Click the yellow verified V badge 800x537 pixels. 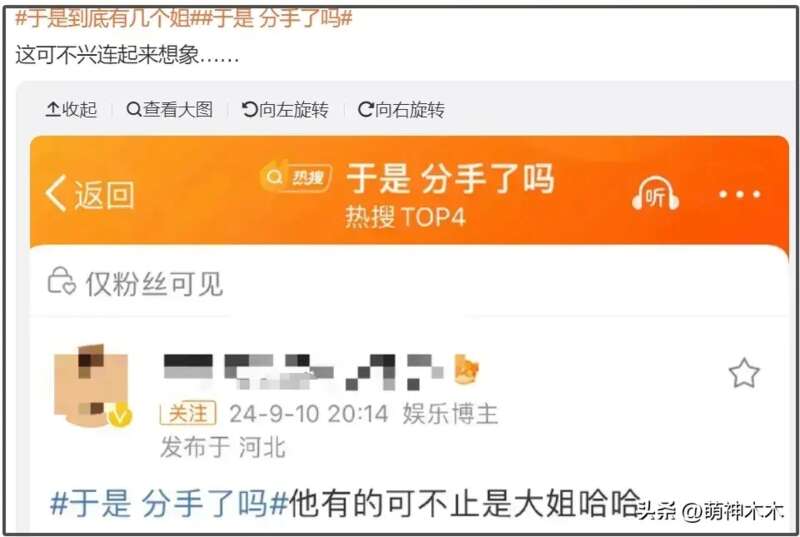(x=120, y=416)
